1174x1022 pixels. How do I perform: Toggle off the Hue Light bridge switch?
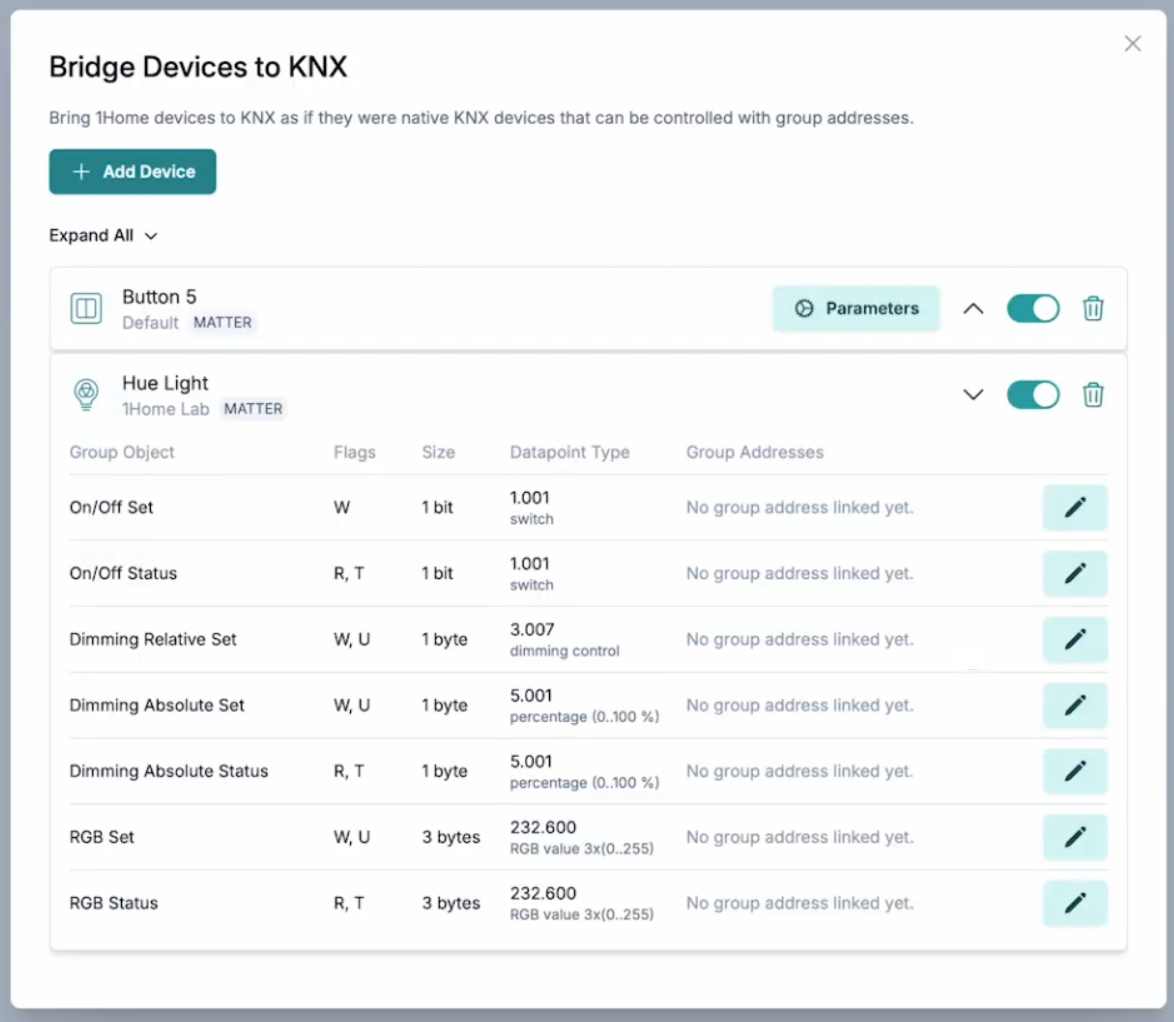coord(1033,395)
